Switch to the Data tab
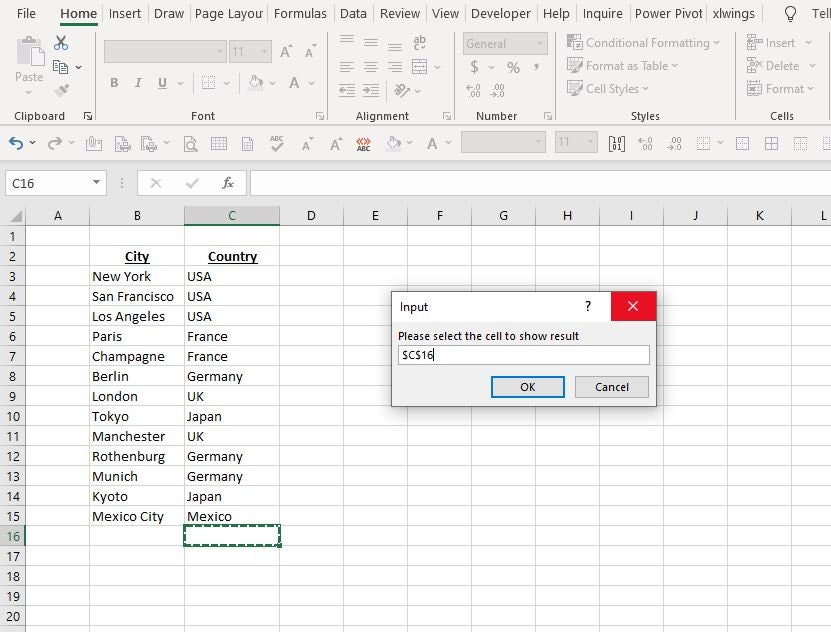The width and height of the screenshot is (831, 632). point(353,13)
